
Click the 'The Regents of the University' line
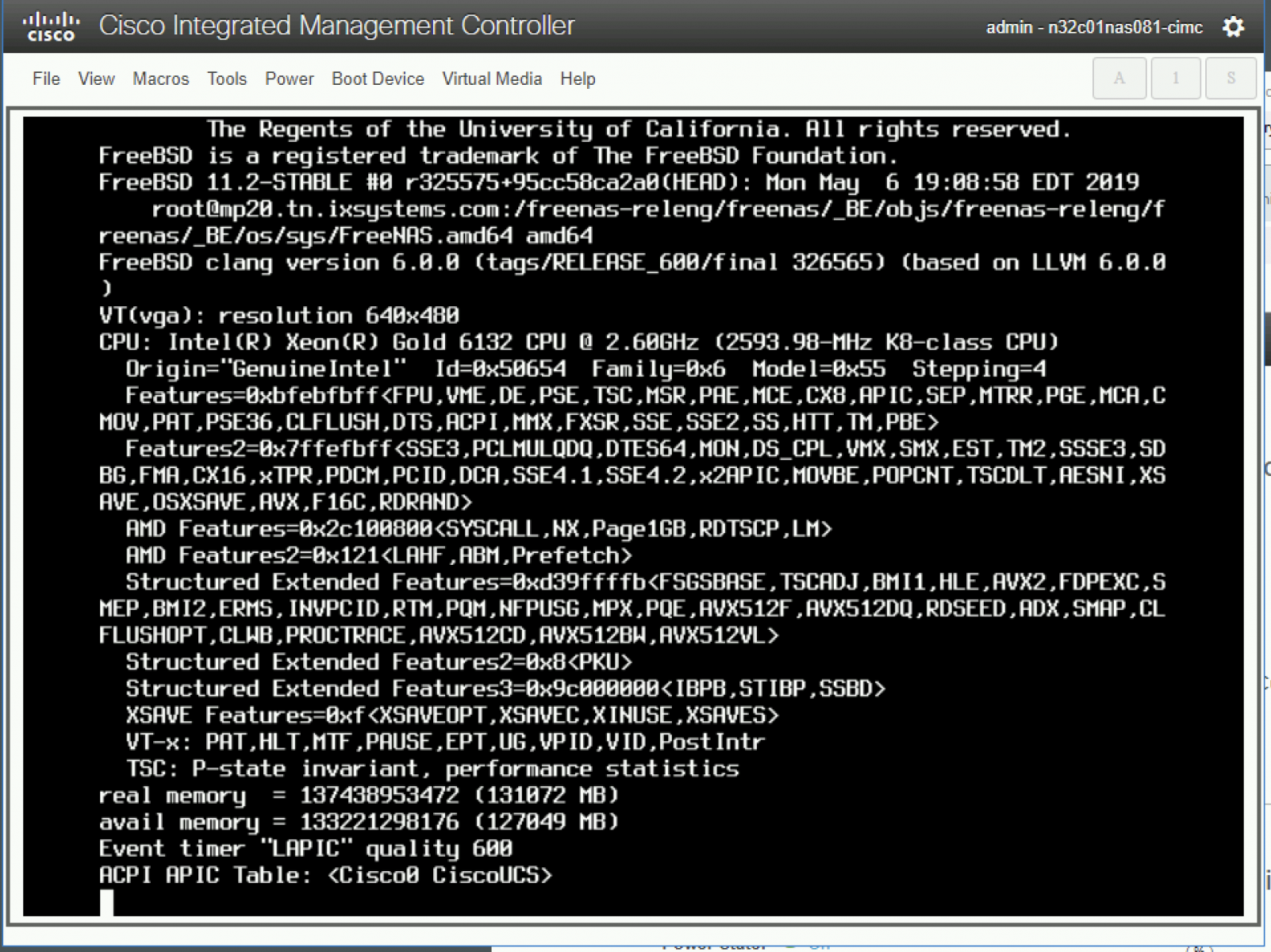click(639, 129)
